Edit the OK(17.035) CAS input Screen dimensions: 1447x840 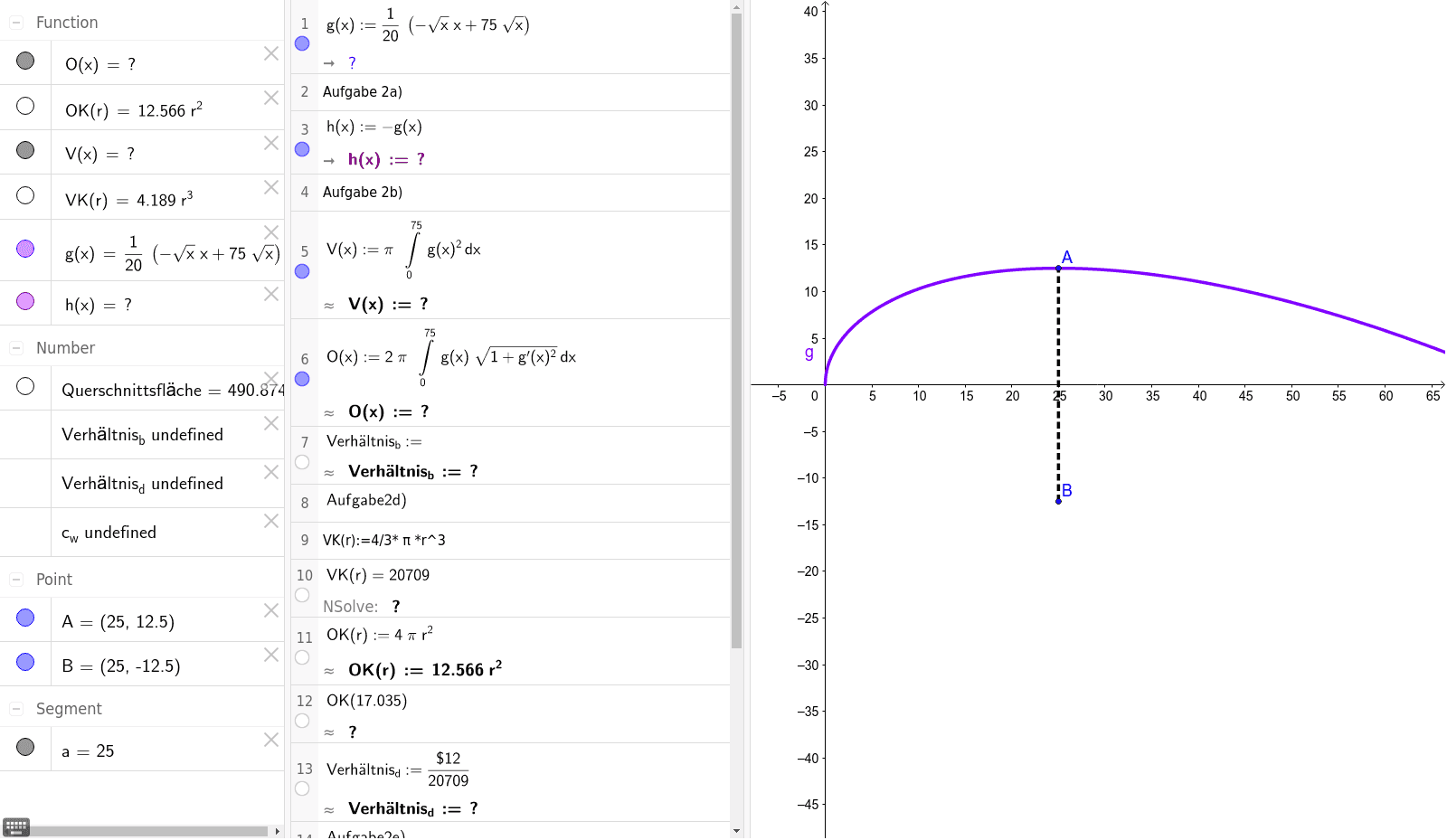(366, 701)
